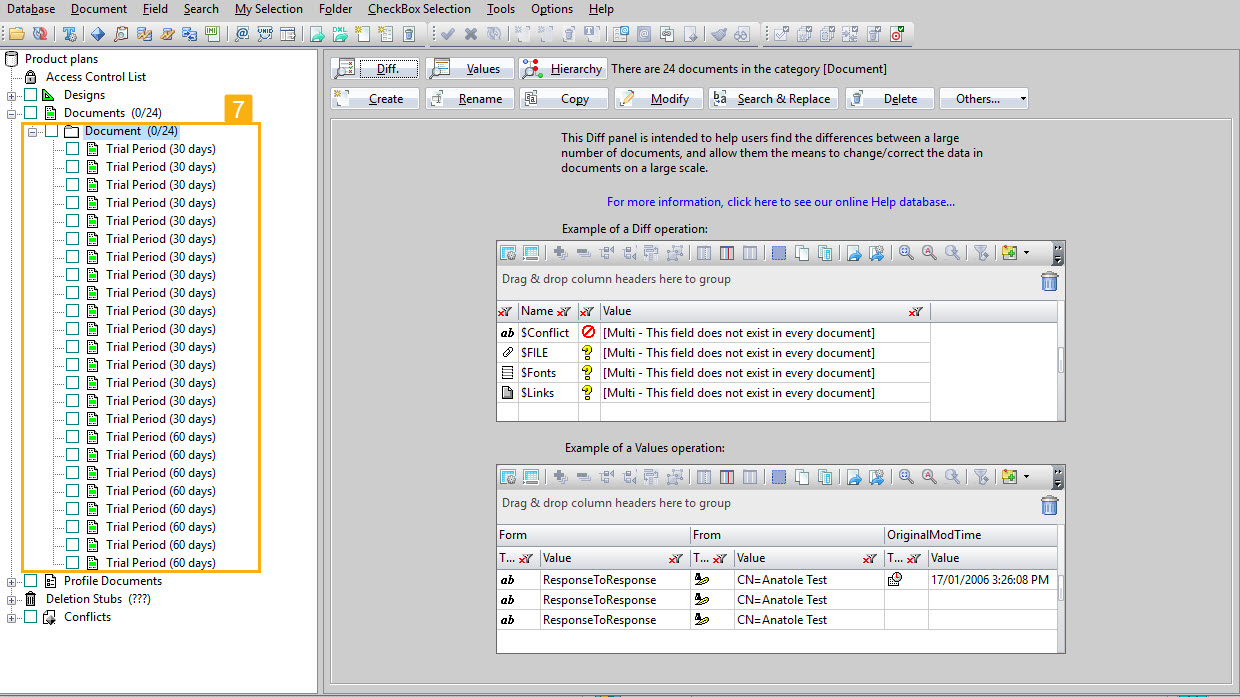This screenshot has height=697, width=1240.
Task: Click the Diff. button
Action: pyautogui.click(x=373, y=69)
